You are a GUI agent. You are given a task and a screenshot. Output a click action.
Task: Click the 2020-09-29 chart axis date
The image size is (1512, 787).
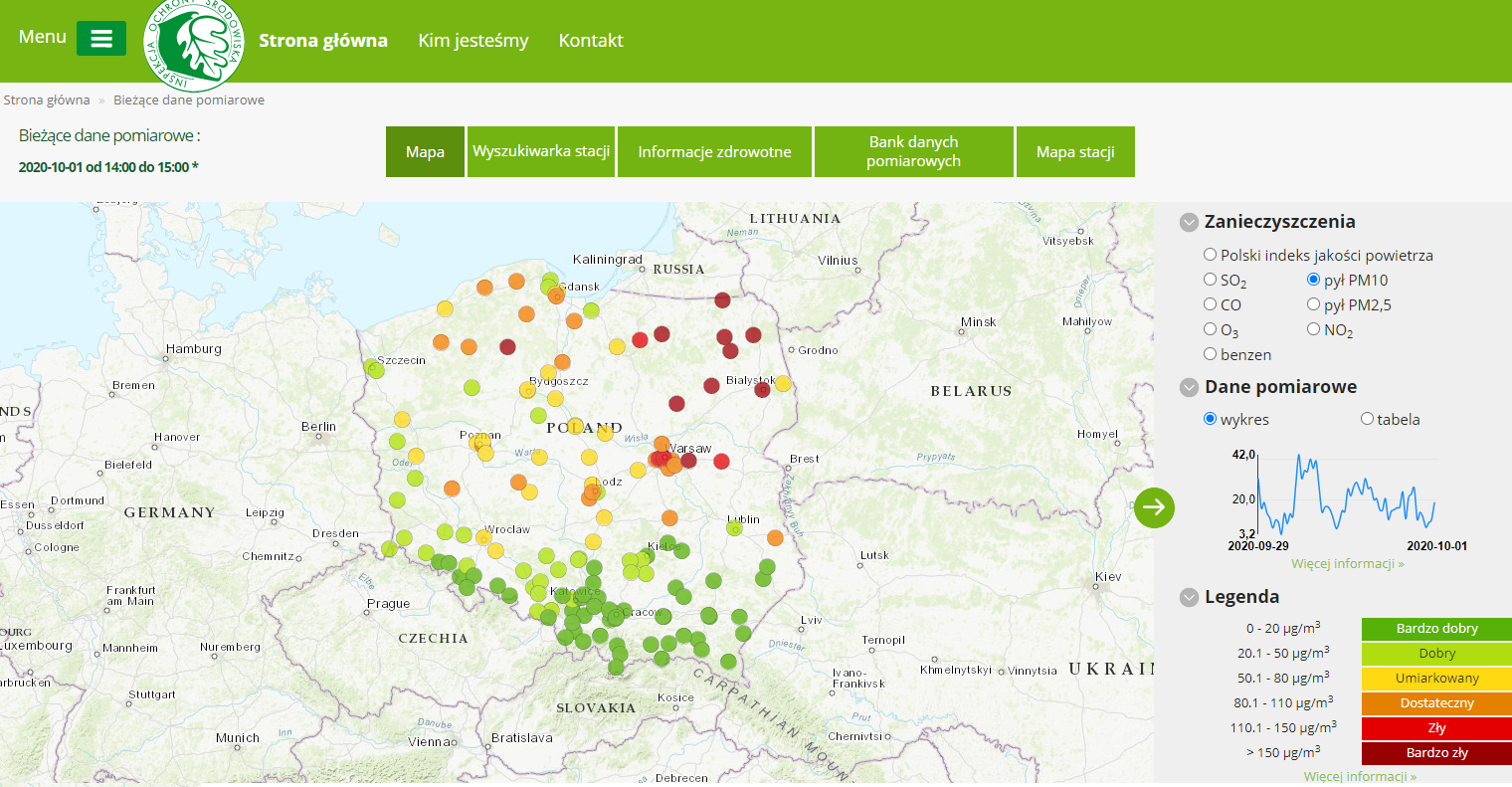(1258, 546)
